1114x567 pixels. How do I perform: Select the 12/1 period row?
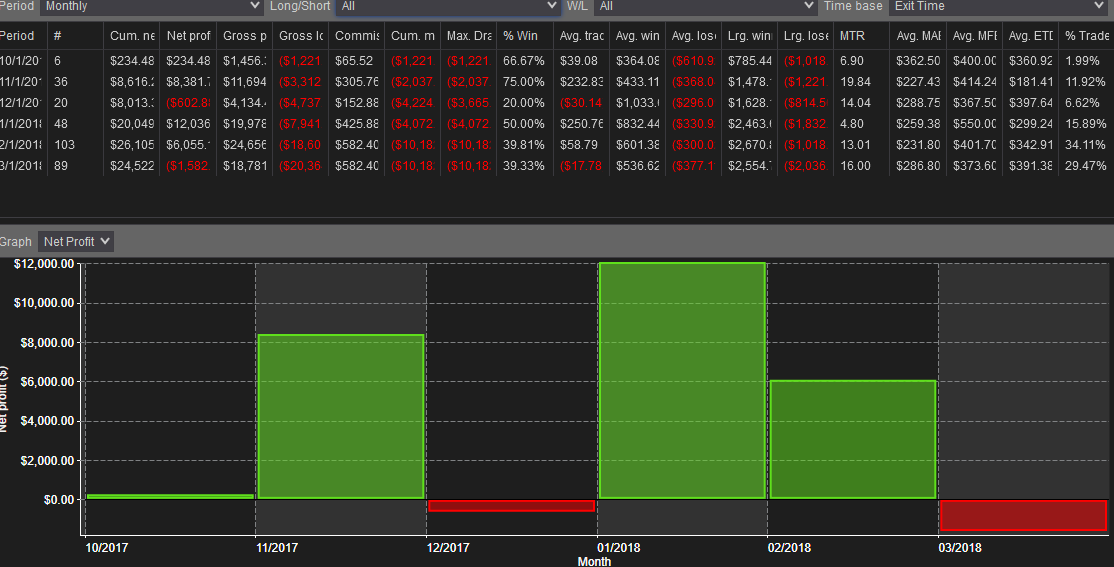pos(557,103)
